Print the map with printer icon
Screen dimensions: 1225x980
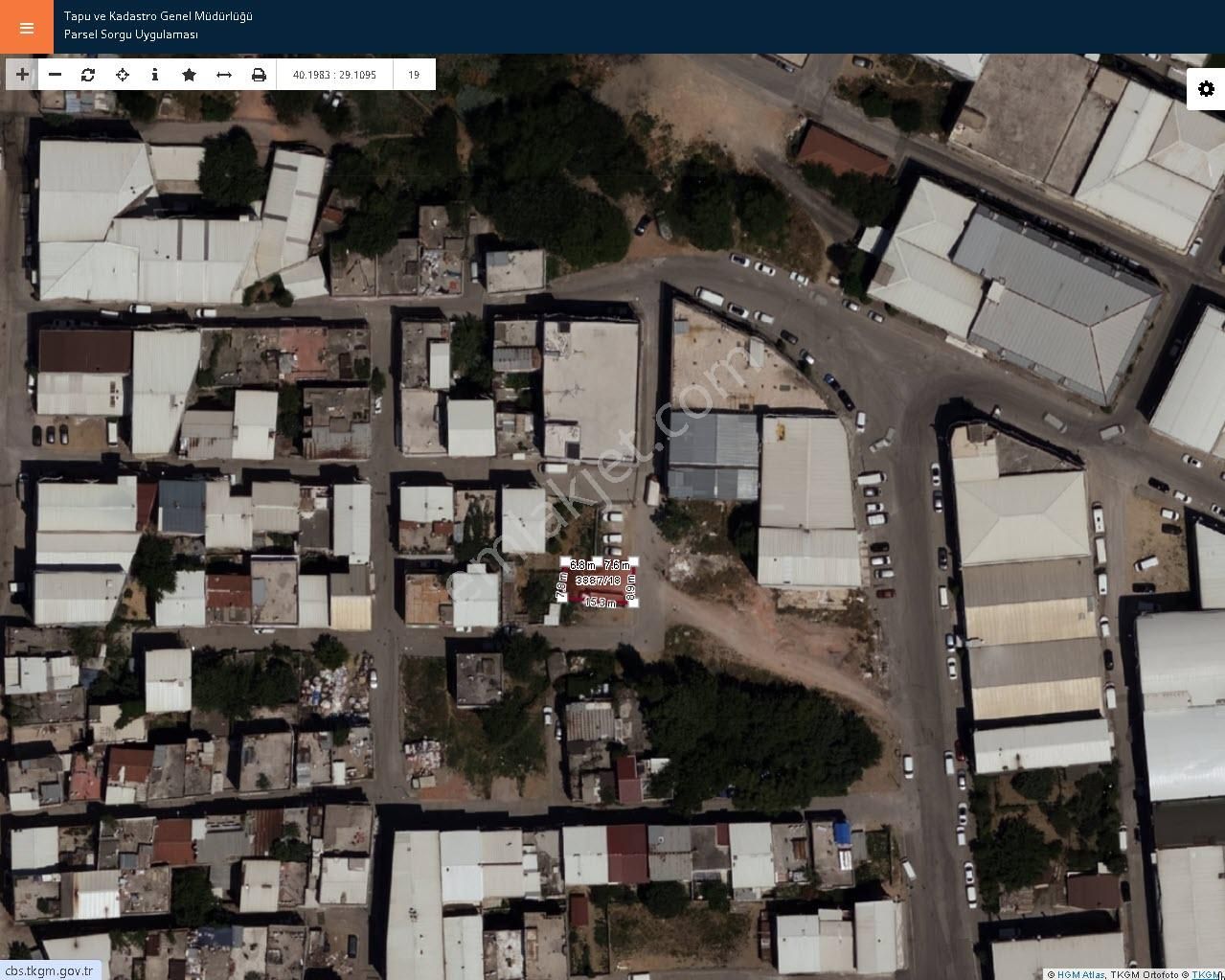click(x=259, y=75)
